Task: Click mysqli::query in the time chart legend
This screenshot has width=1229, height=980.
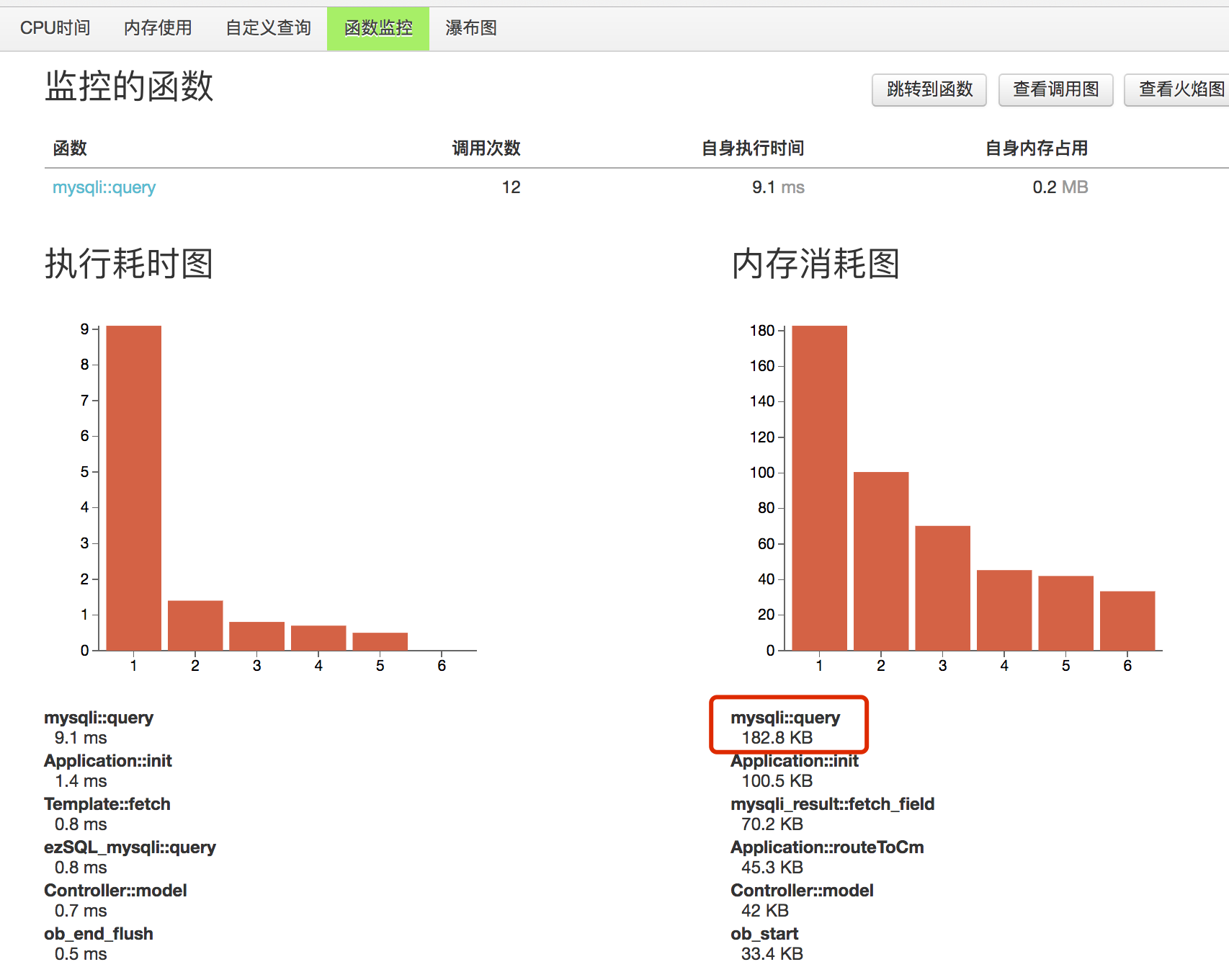Action: [x=99, y=718]
